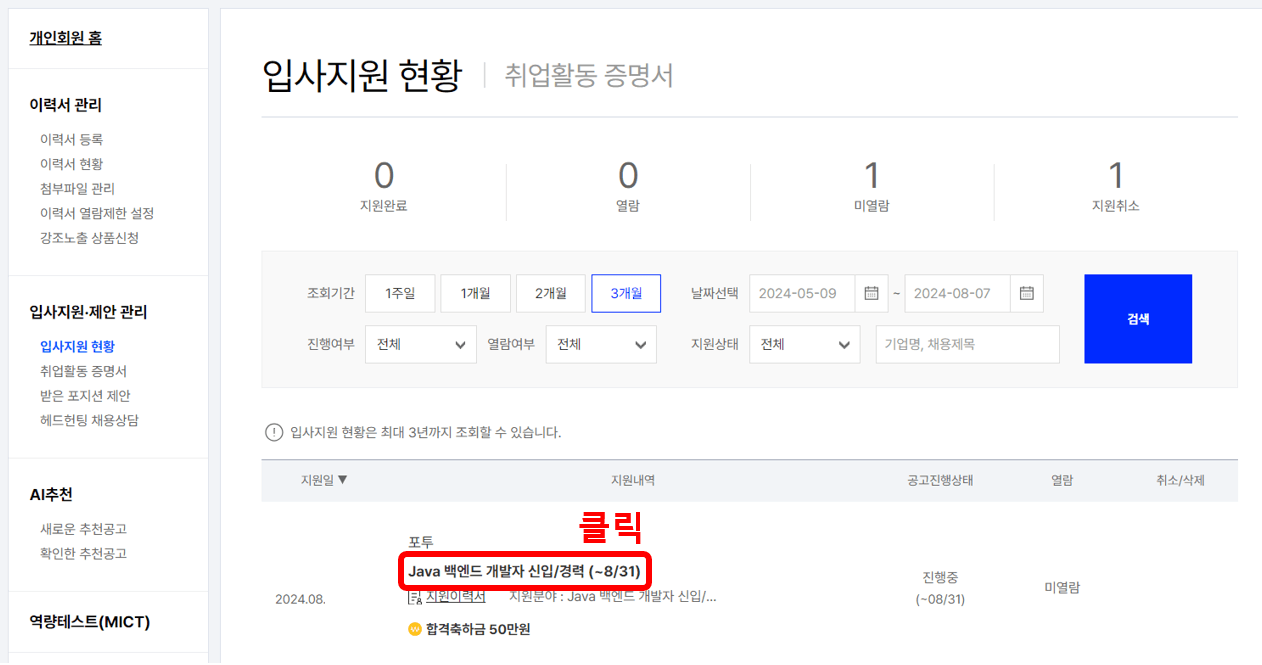1262x665 pixels.
Task: Open the 열람여부 dropdown
Action: coord(600,344)
